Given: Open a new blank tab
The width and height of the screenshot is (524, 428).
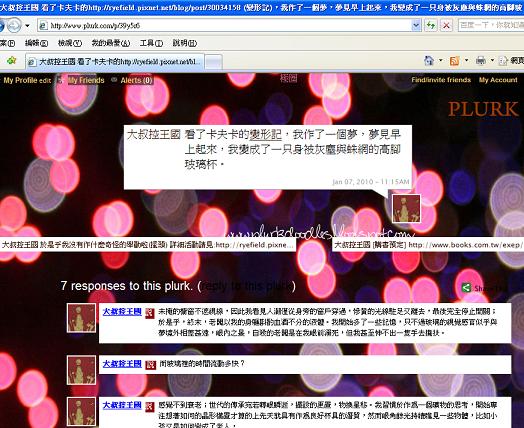Looking at the screenshot, I should point(214,62).
